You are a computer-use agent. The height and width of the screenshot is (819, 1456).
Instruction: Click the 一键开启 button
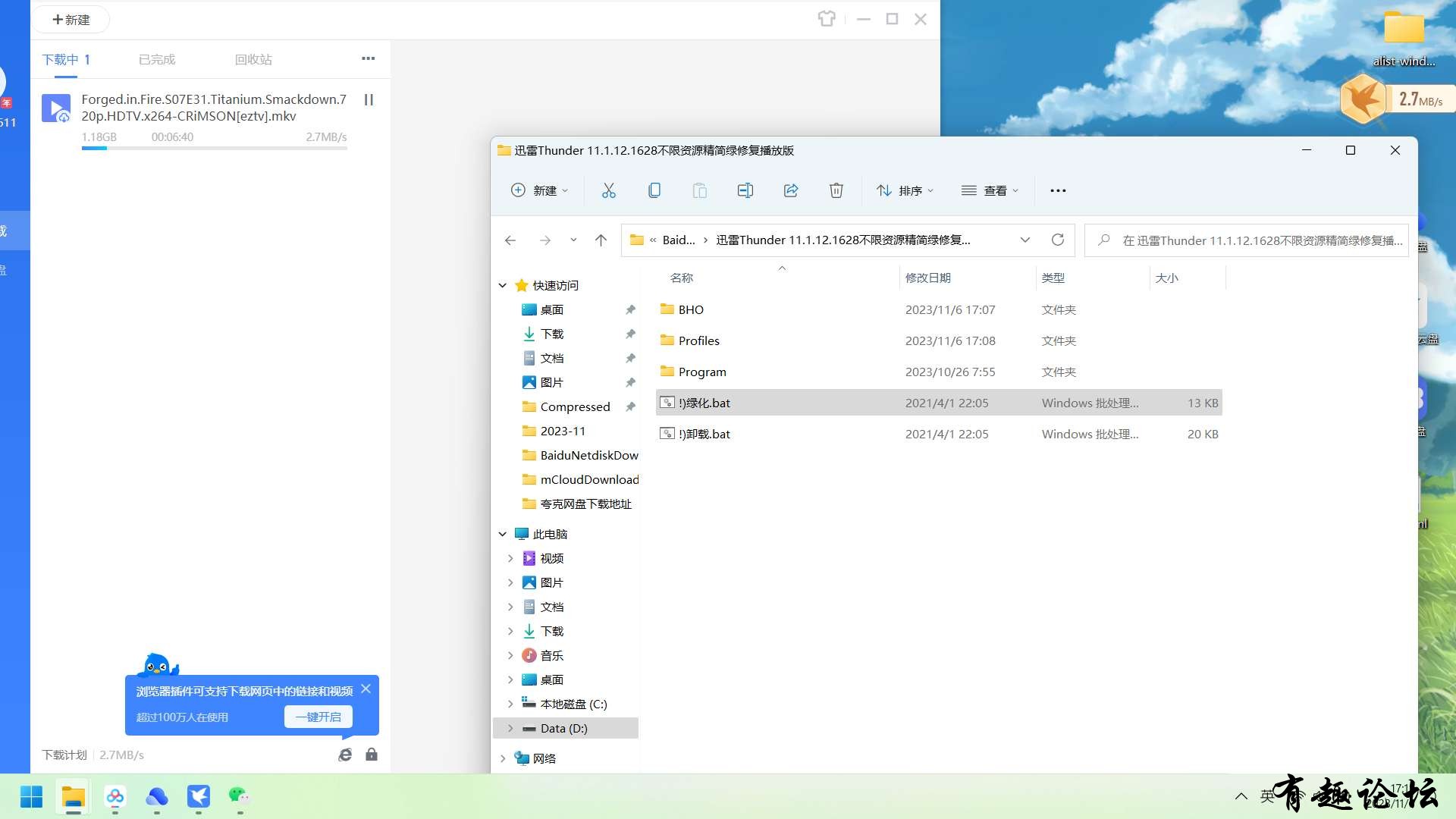click(318, 717)
